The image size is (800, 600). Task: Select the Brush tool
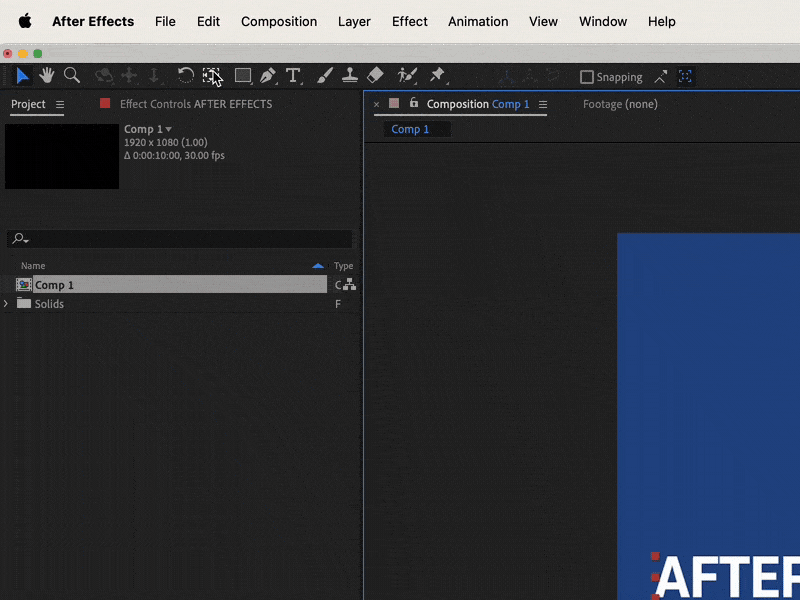[x=324, y=76]
